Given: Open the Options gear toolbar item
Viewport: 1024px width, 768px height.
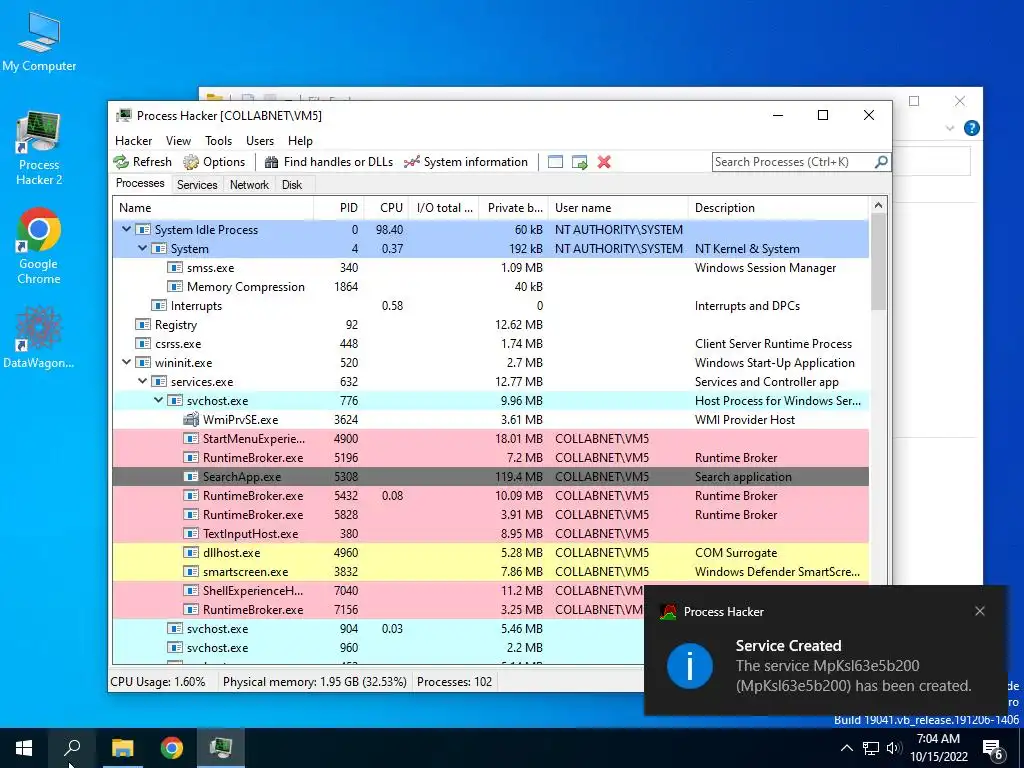Looking at the screenshot, I should pyautogui.click(x=214, y=162).
